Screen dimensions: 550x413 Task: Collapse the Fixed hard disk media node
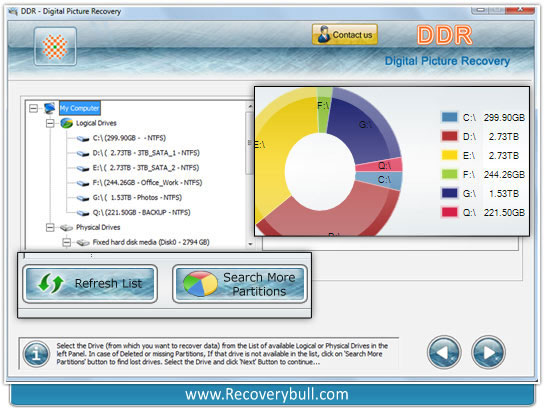point(67,242)
